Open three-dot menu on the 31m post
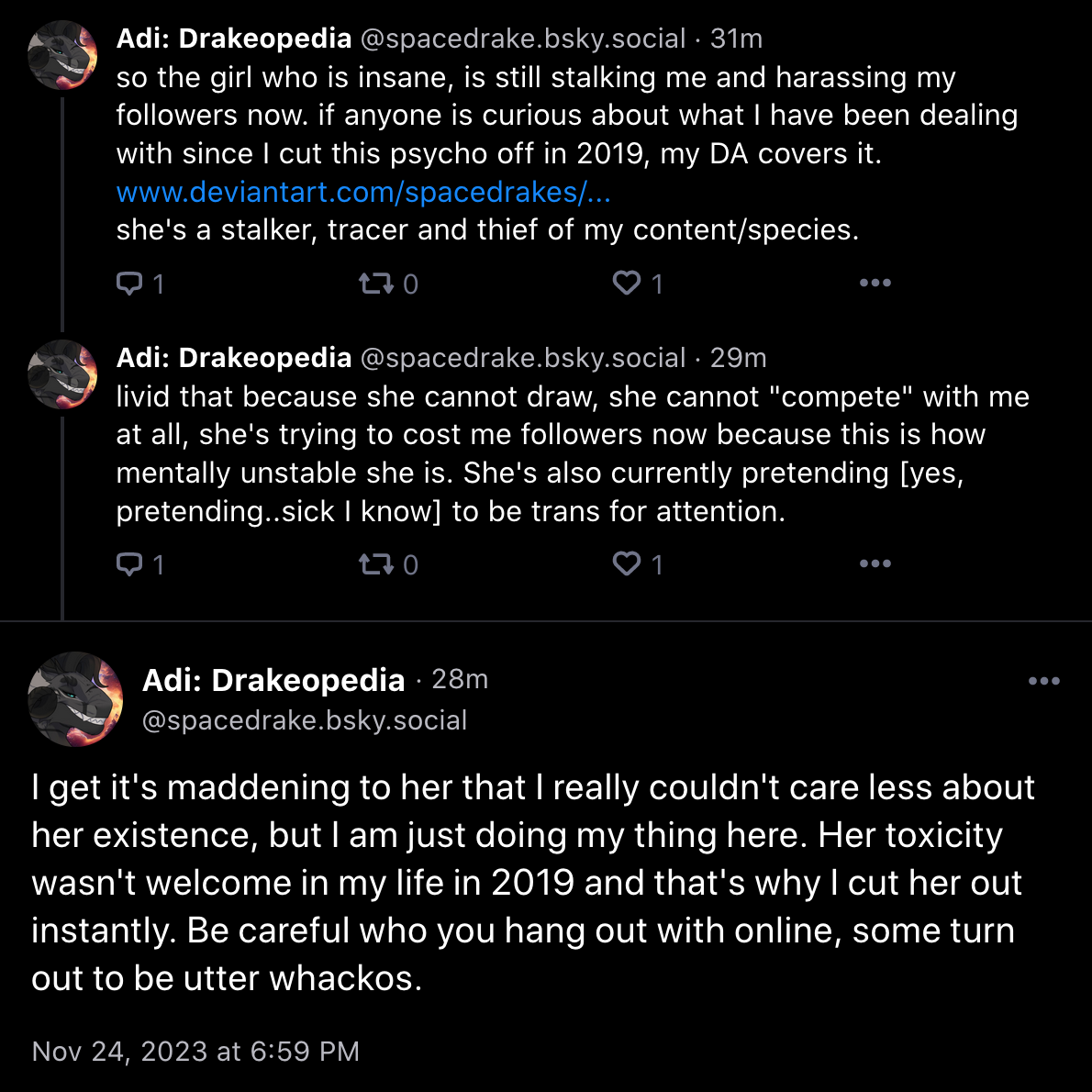Screen dimensions: 1092x1092 875,283
